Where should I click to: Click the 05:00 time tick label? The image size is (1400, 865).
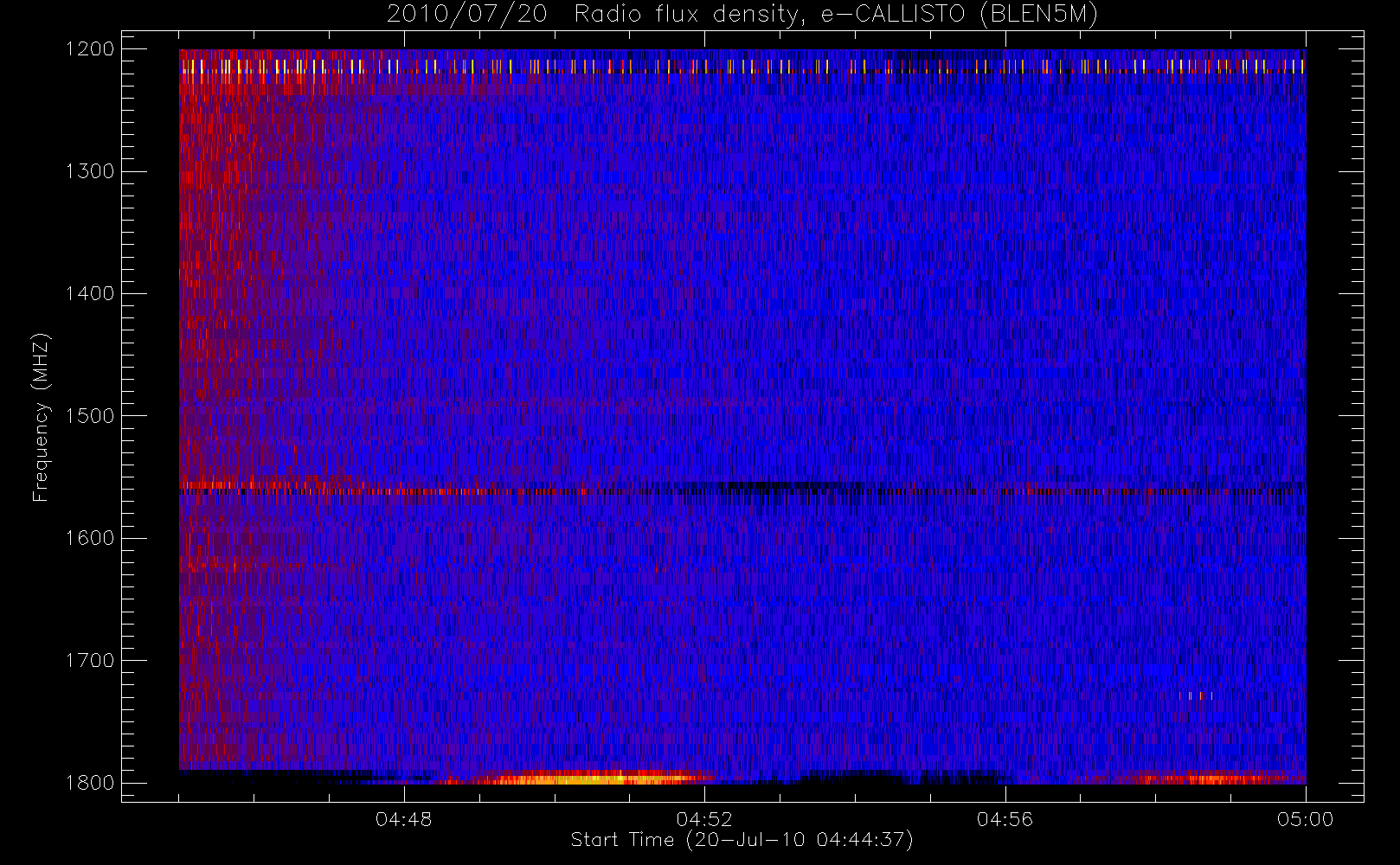coord(1306,819)
